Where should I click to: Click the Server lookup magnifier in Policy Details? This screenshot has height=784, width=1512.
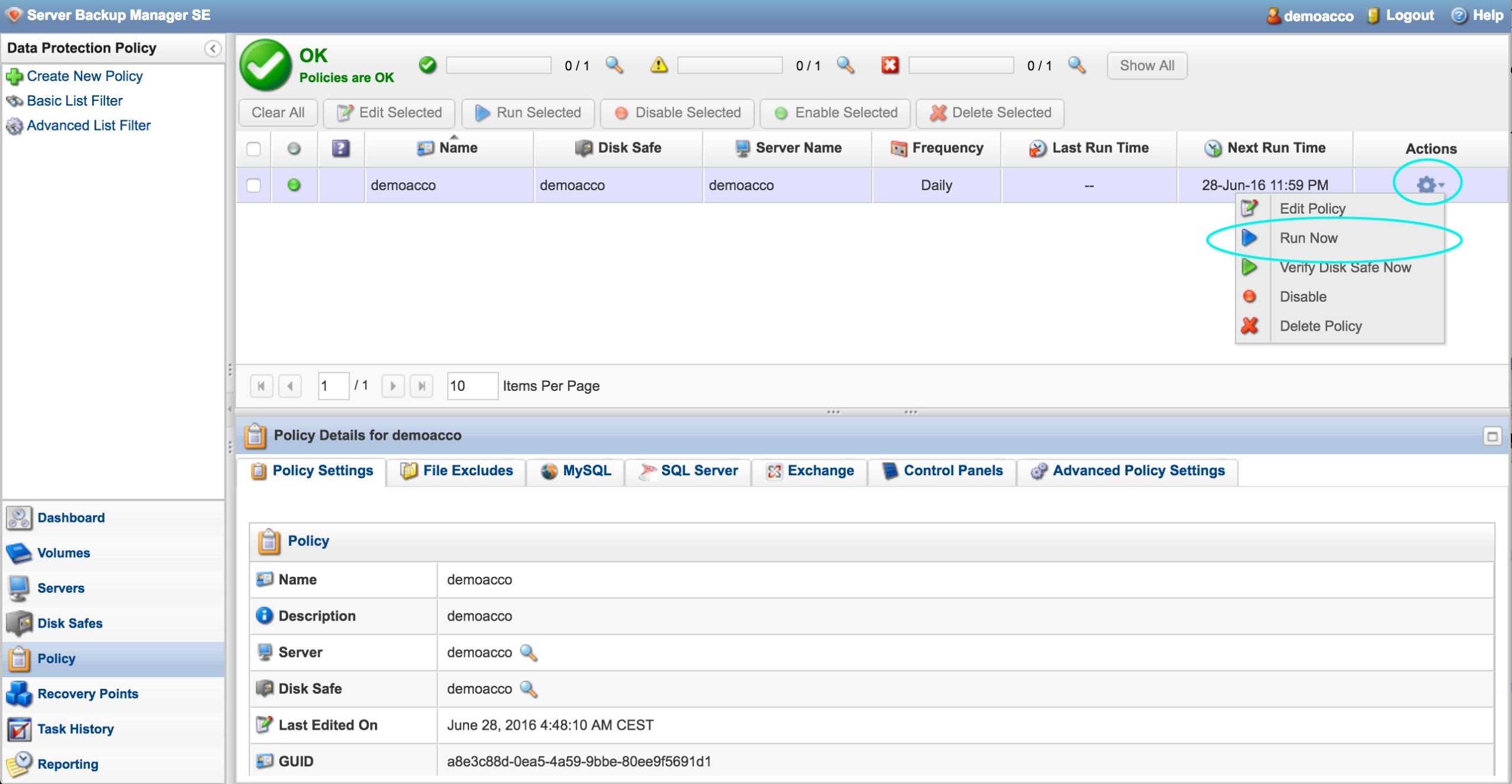(528, 652)
